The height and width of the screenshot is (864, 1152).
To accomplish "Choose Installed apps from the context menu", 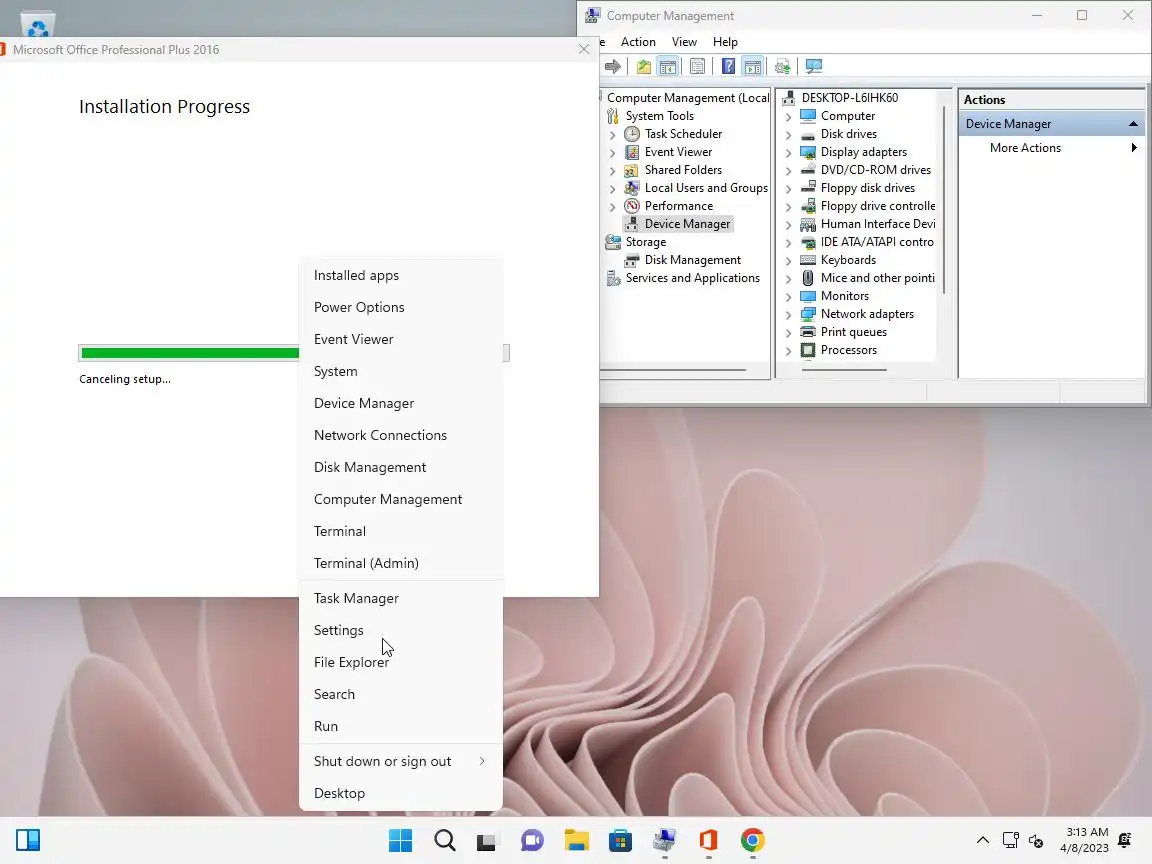I will [x=400, y=276].
